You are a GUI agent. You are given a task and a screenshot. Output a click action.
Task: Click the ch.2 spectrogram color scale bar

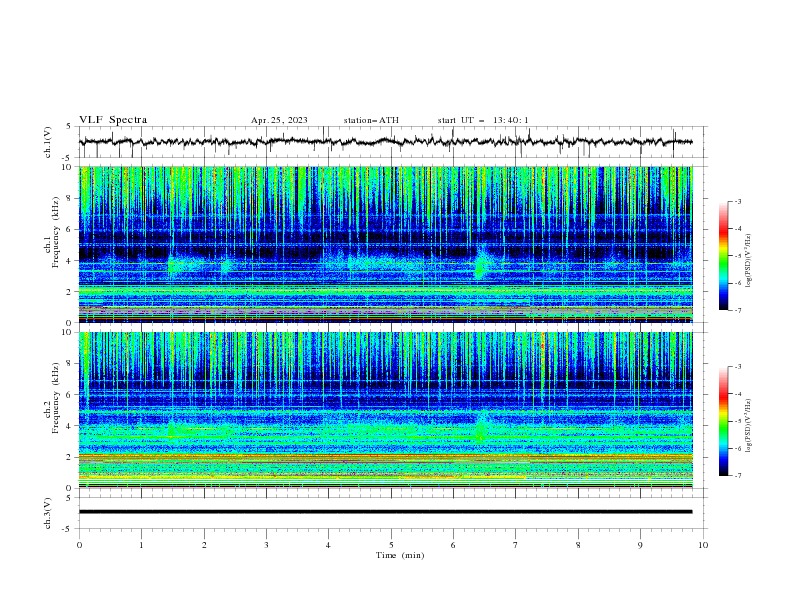(x=724, y=421)
